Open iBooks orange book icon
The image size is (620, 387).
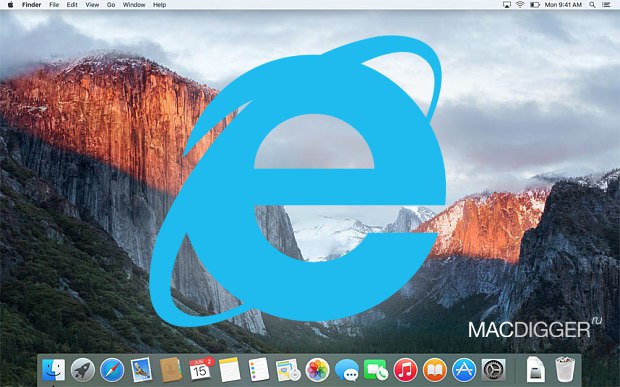click(x=435, y=370)
